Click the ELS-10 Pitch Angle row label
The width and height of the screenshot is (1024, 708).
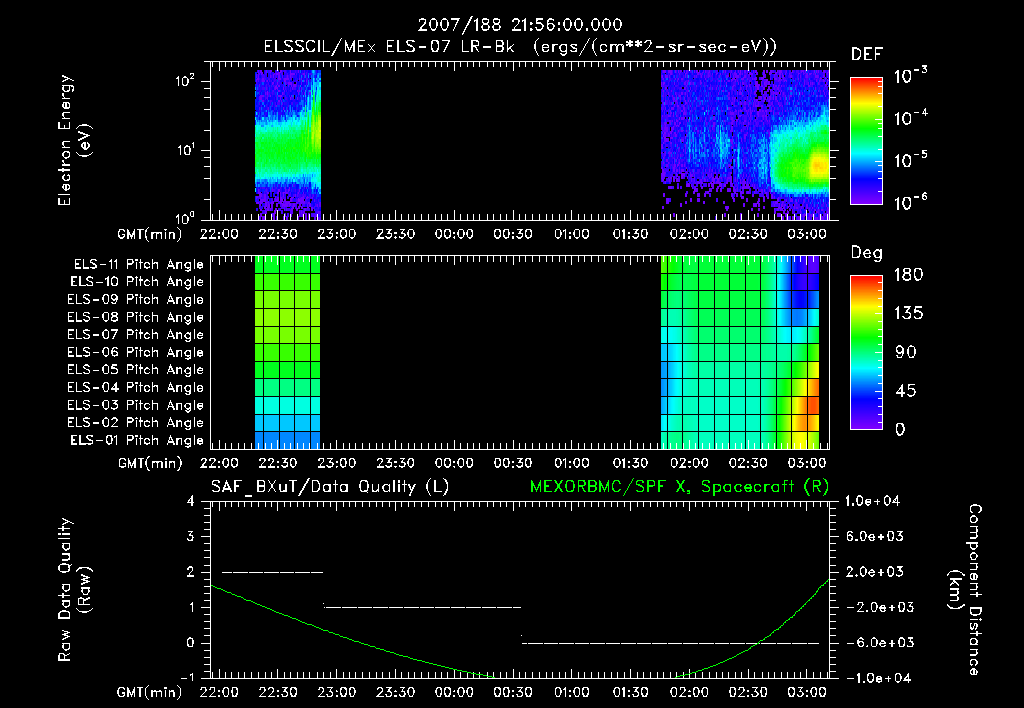point(137,282)
